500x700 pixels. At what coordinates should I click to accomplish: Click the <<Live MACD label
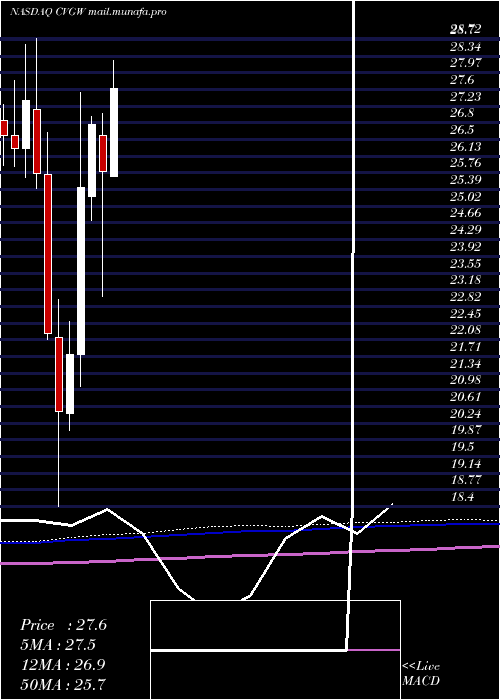(421, 674)
